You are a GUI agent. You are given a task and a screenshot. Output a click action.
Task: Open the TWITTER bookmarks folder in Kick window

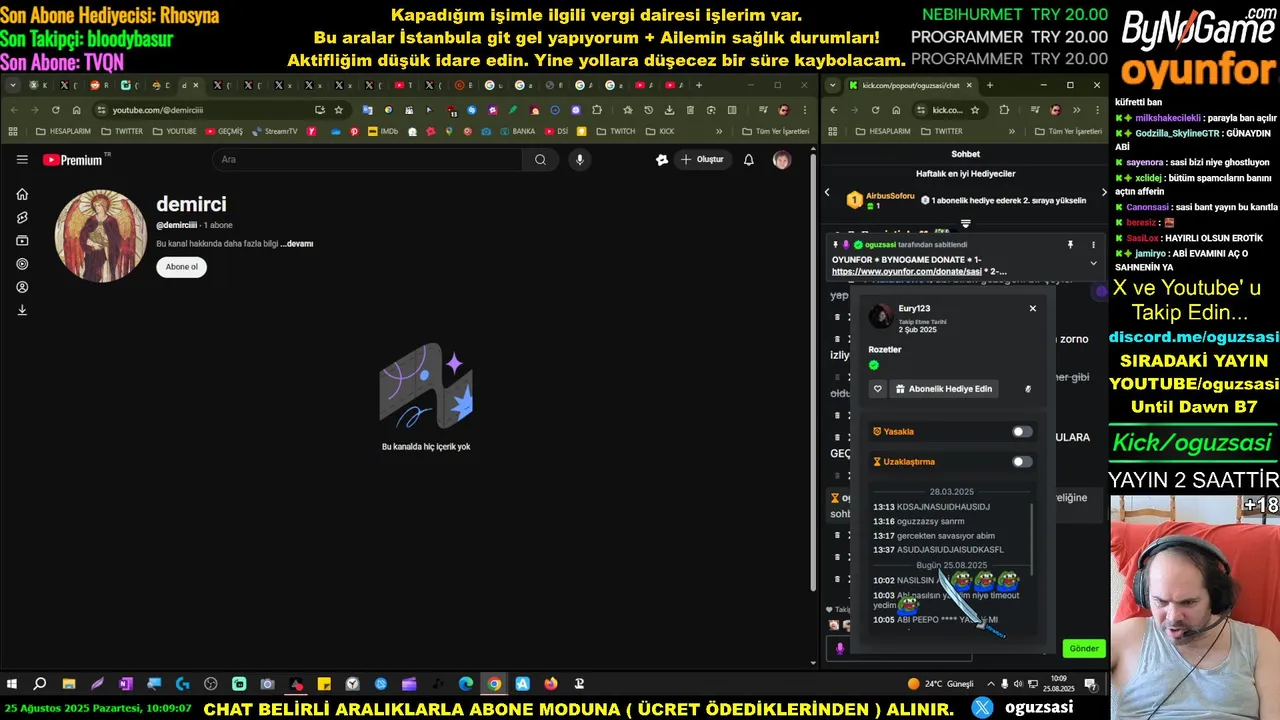pos(942,131)
